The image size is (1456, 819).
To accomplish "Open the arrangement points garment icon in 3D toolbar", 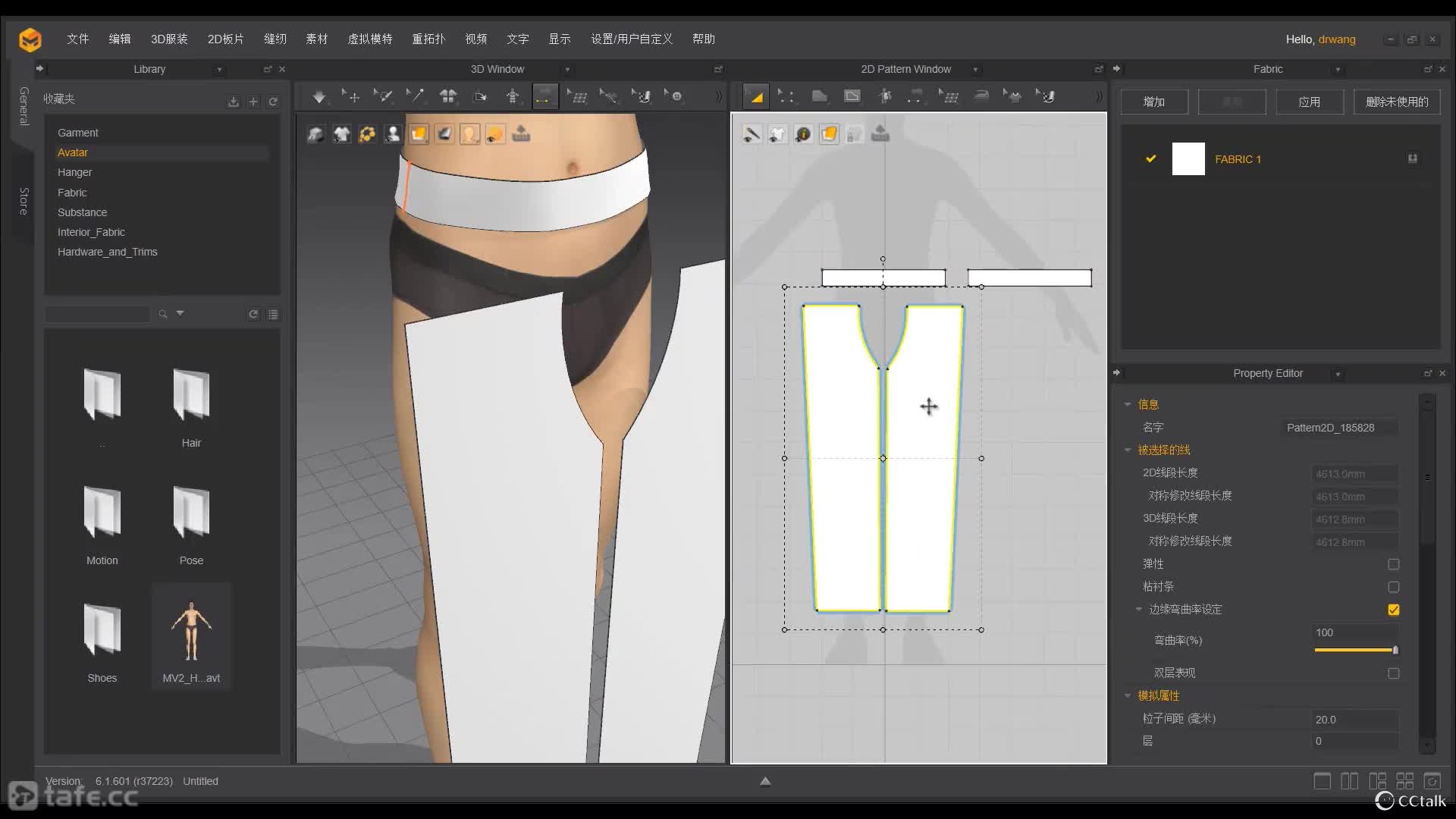I will coord(448,96).
